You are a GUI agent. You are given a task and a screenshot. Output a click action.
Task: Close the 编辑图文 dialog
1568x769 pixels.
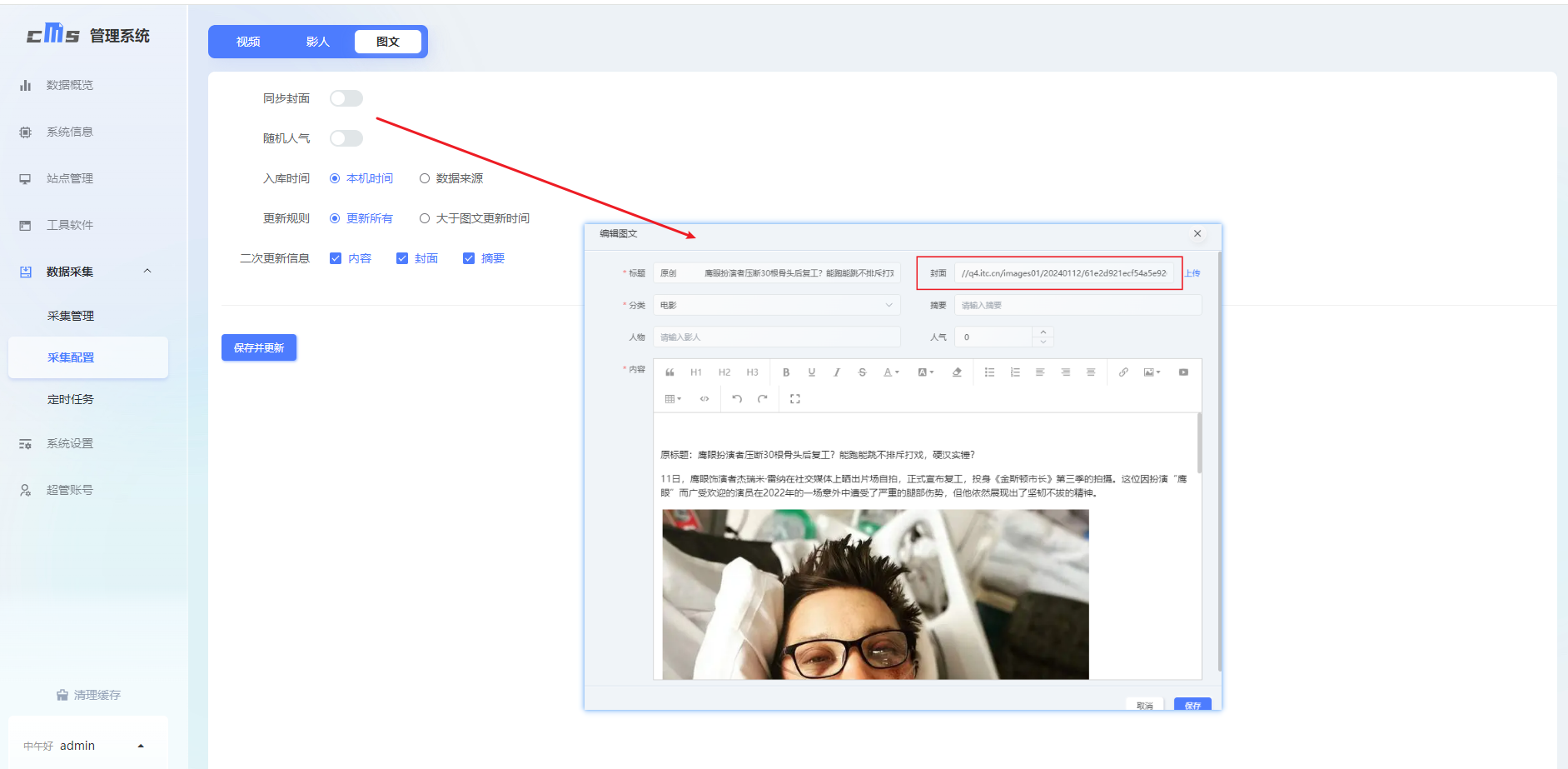click(1197, 233)
